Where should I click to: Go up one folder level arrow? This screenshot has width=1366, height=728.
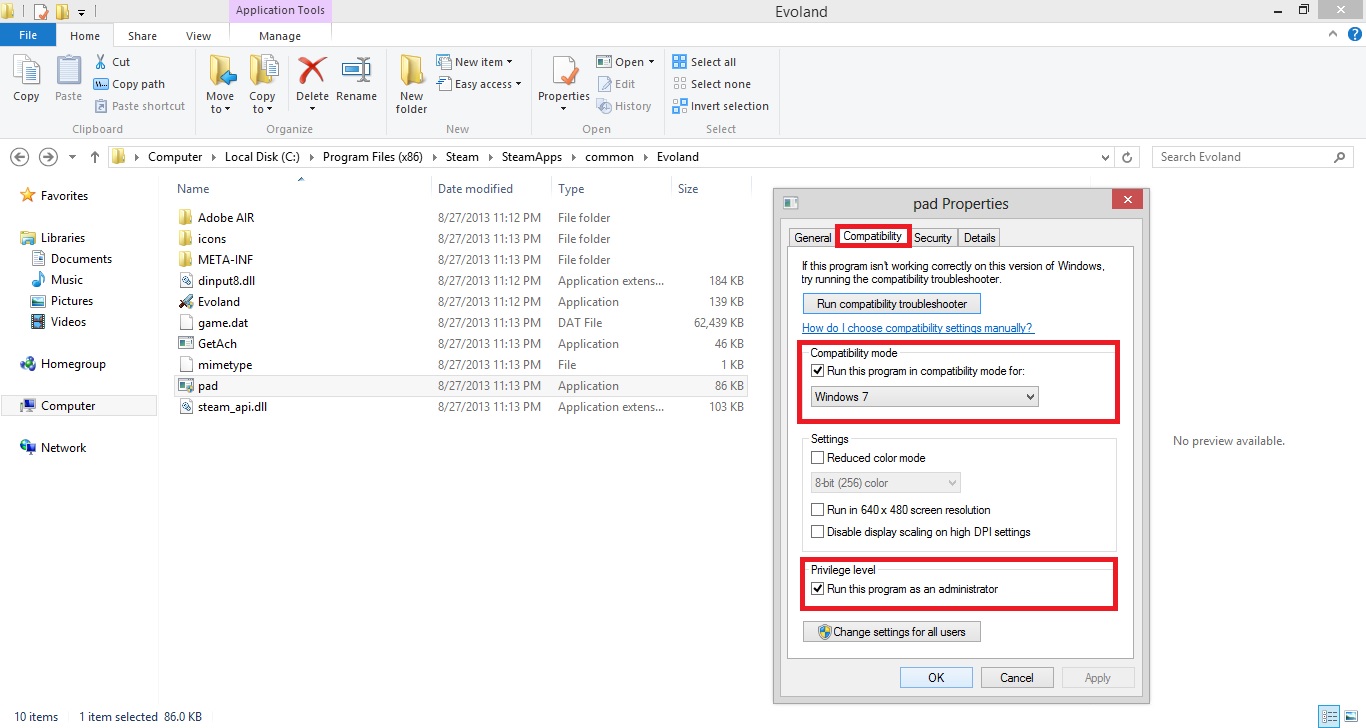[95, 157]
